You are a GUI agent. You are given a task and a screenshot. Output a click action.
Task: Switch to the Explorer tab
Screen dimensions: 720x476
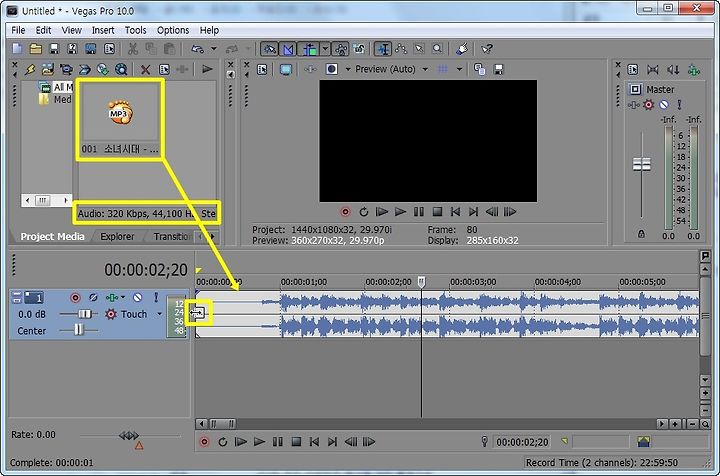pyautogui.click(x=118, y=236)
